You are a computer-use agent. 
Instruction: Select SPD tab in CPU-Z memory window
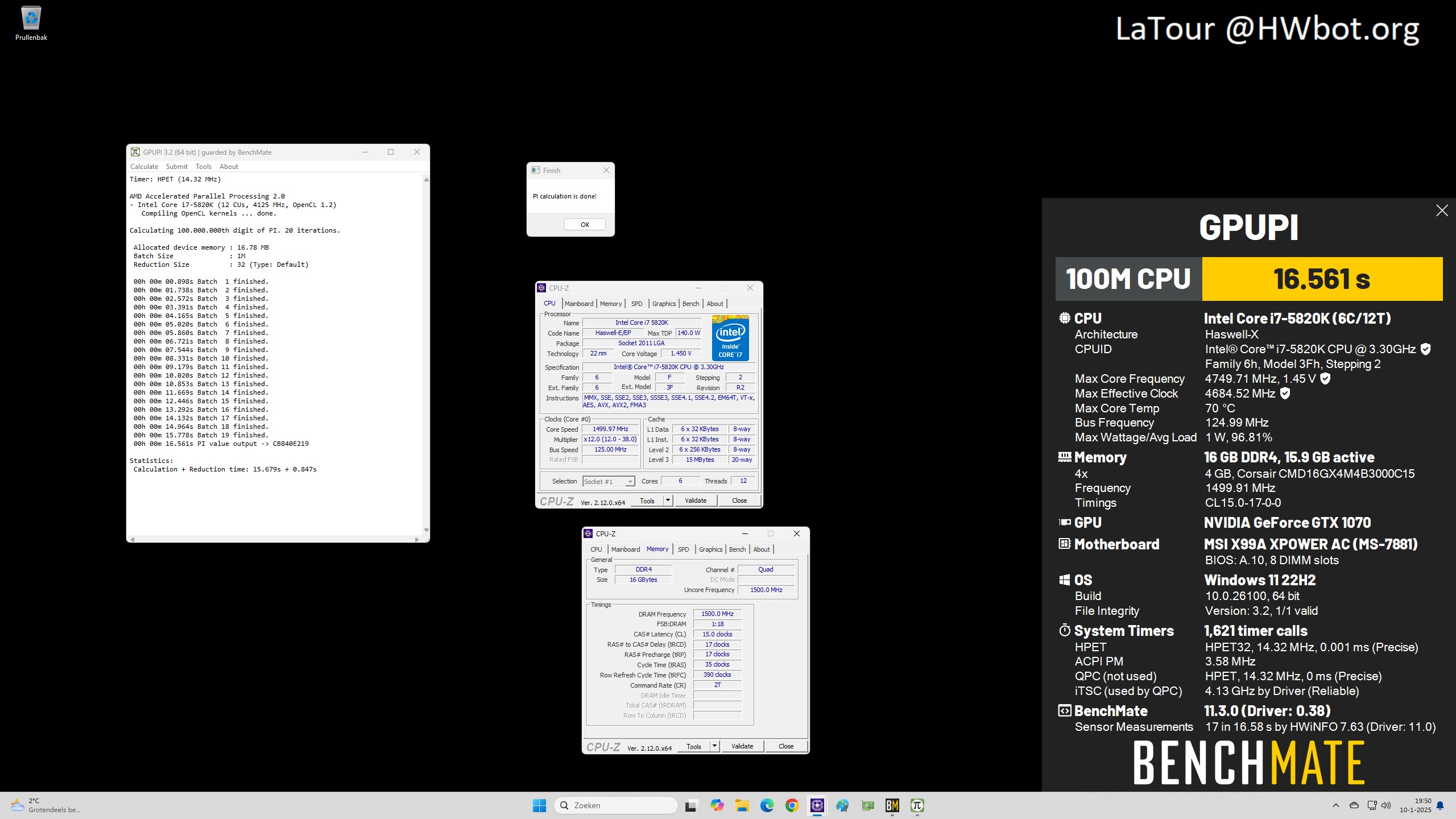point(684,549)
